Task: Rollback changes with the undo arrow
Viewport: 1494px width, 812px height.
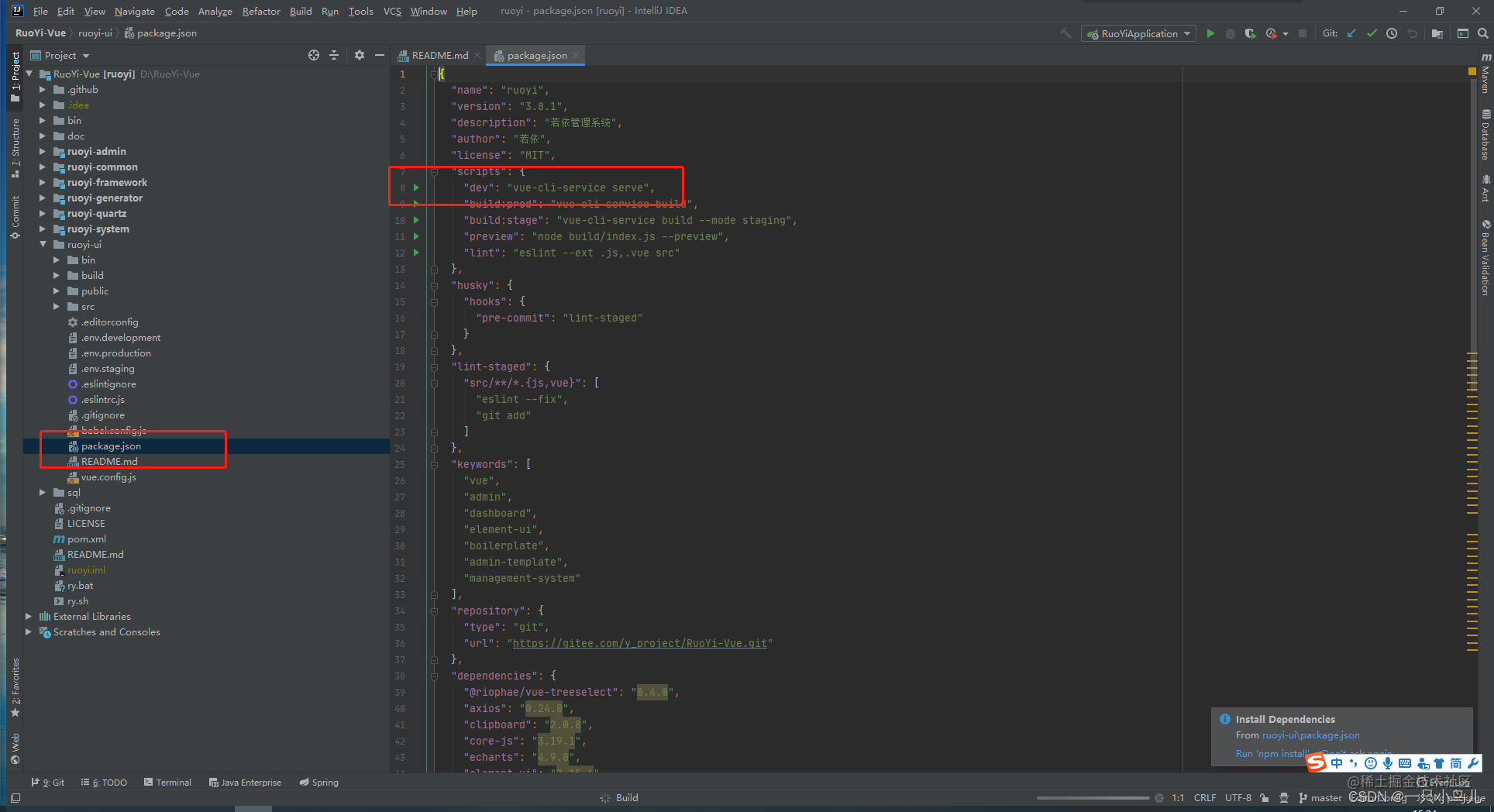Action: (x=1412, y=33)
